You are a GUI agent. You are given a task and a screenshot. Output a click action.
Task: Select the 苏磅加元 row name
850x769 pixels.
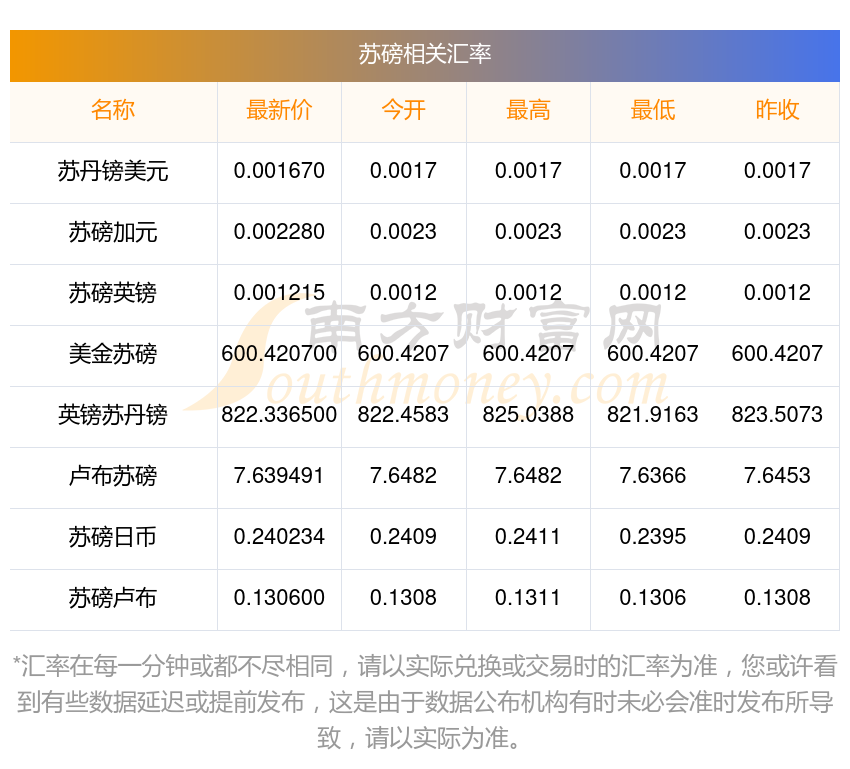[x=113, y=232]
